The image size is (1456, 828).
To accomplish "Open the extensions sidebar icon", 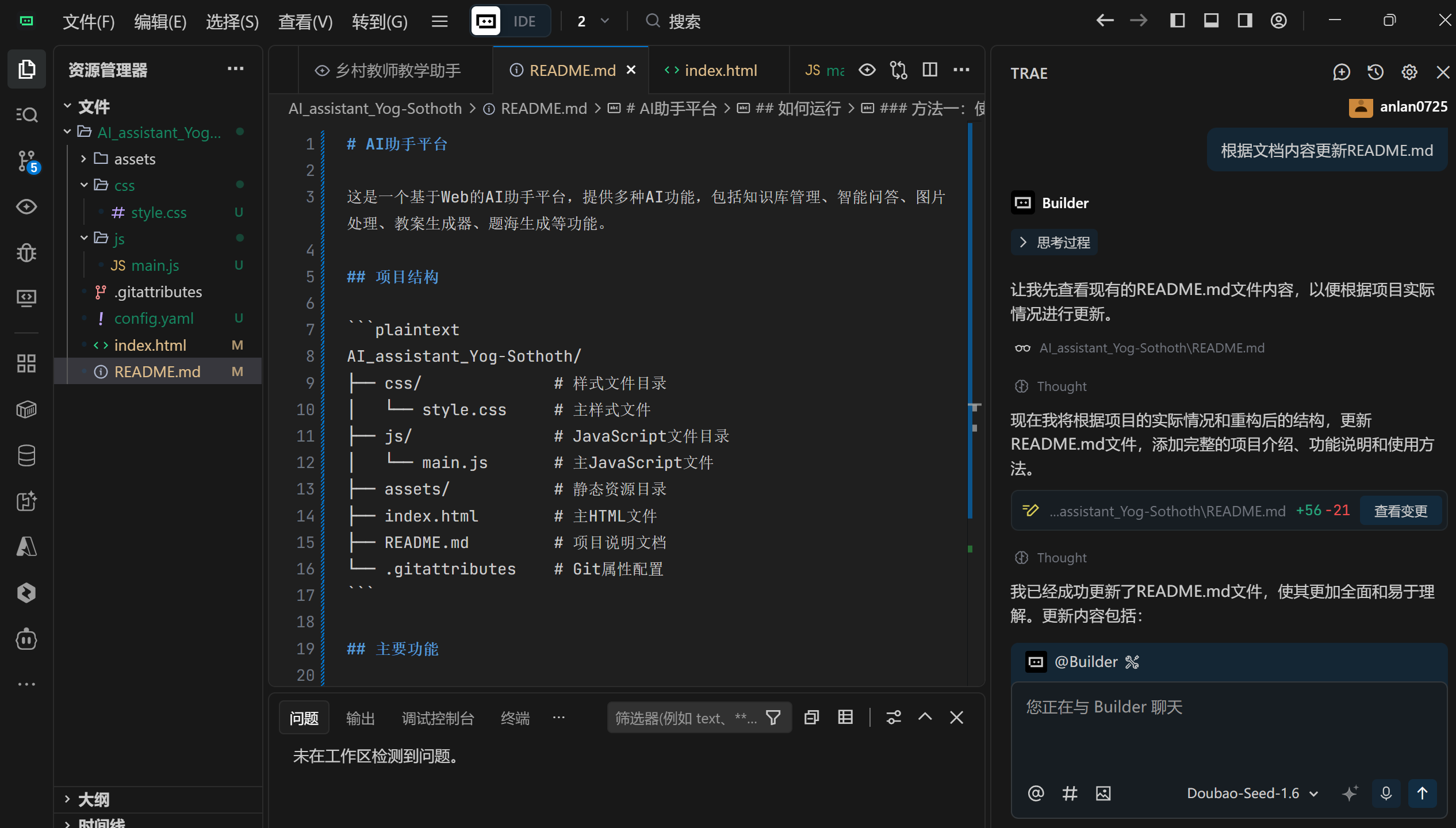I will [26, 363].
